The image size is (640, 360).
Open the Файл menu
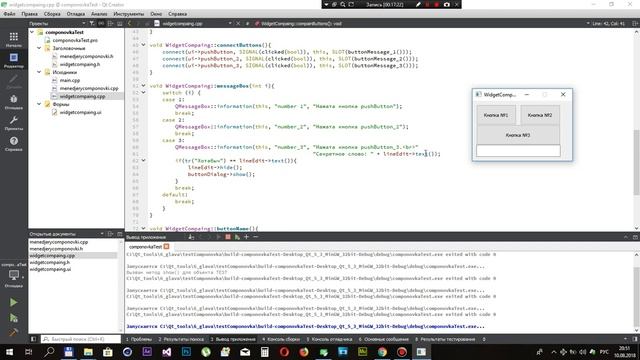[9, 14]
